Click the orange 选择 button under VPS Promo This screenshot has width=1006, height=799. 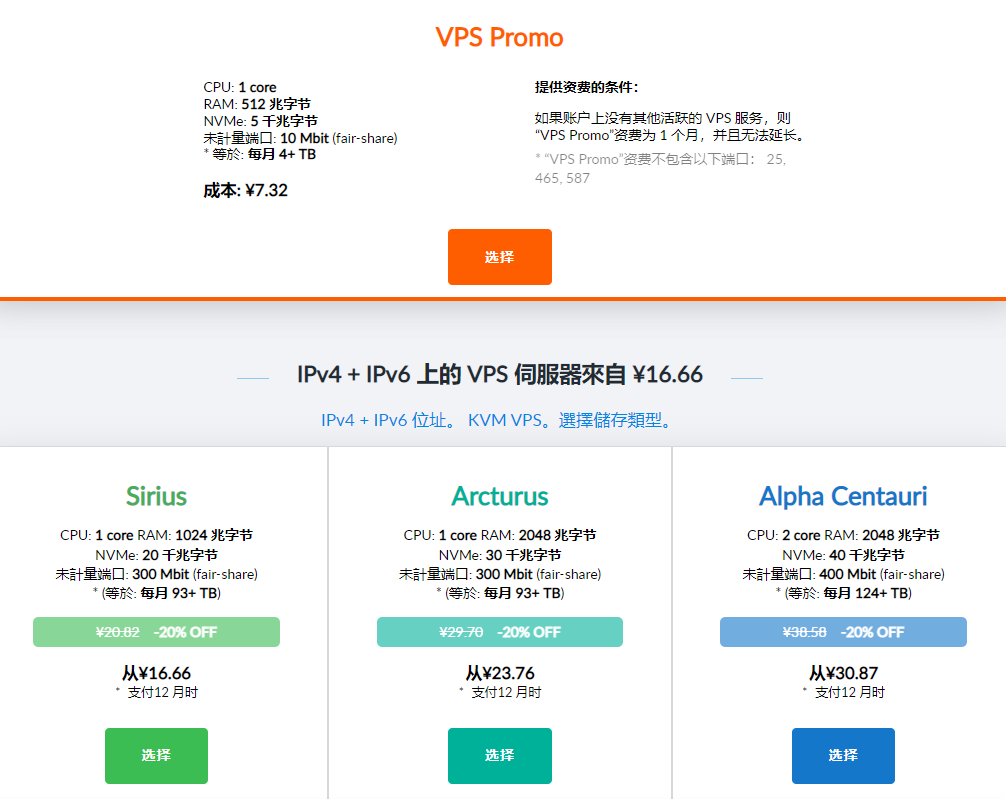click(499, 257)
